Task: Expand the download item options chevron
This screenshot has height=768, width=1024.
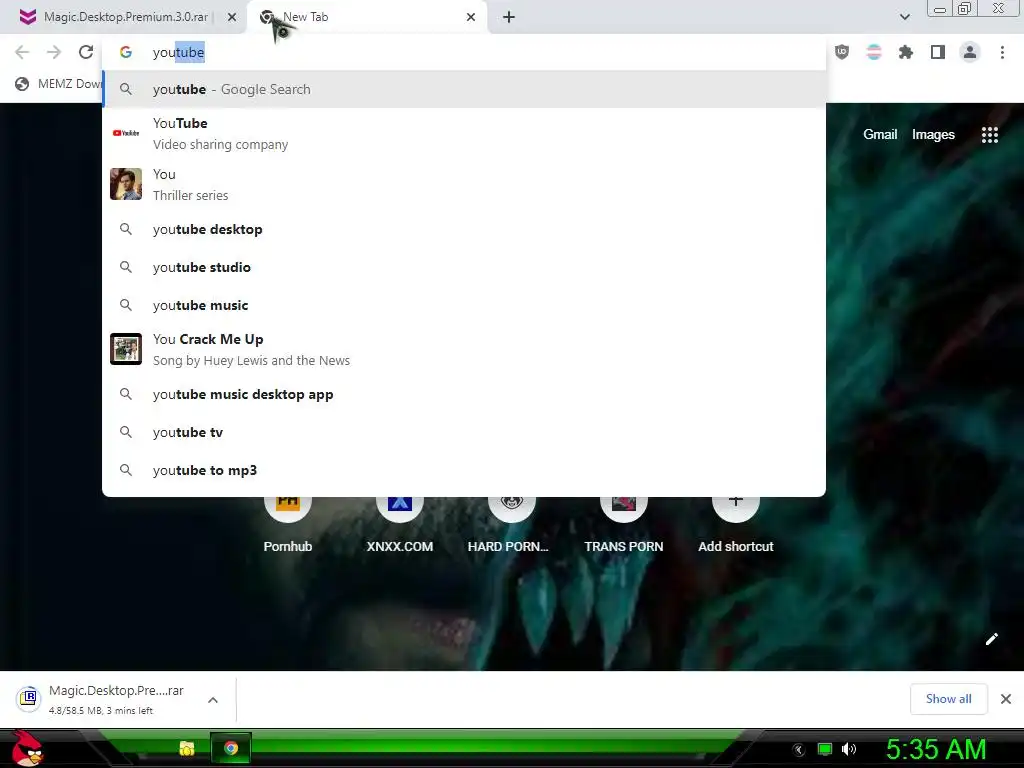Action: click(x=213, y=699)
